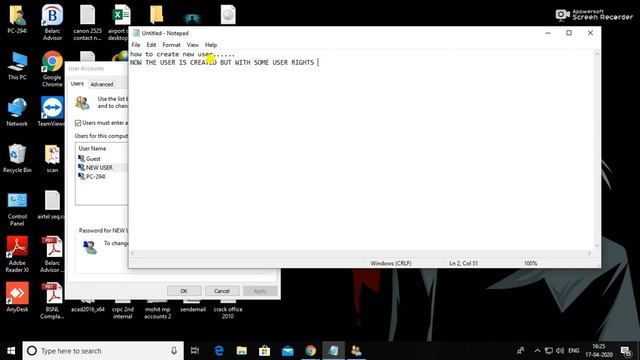The image size is (640, 360).
Task: Open the network icon in system tray
Action: click(x=549, y=351)
